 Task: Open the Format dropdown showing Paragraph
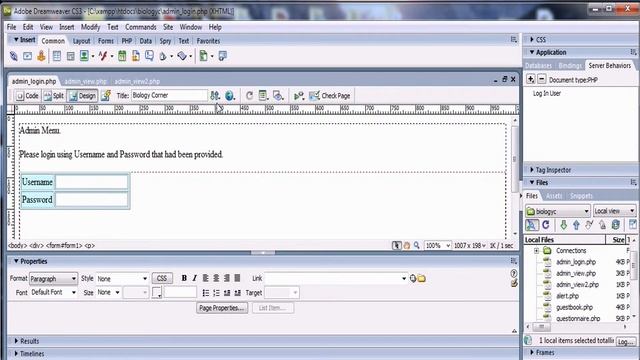point(53,279)
